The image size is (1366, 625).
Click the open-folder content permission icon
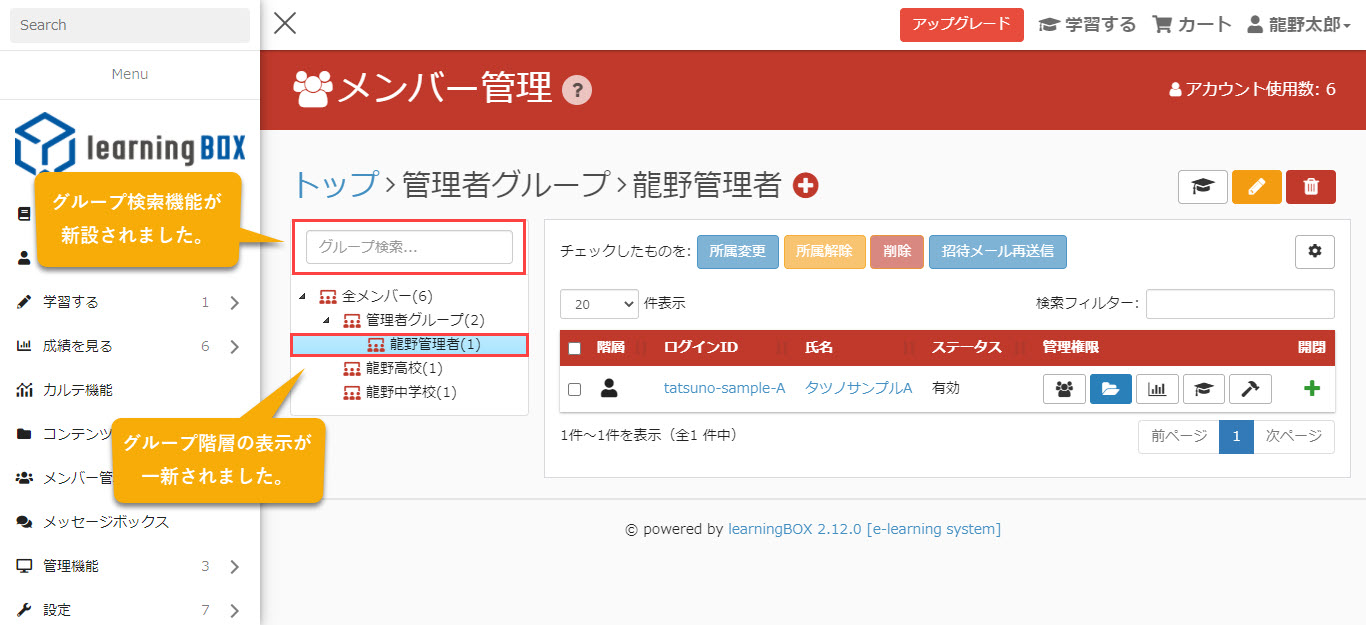pyautogui.click(x=1110, y=389)
